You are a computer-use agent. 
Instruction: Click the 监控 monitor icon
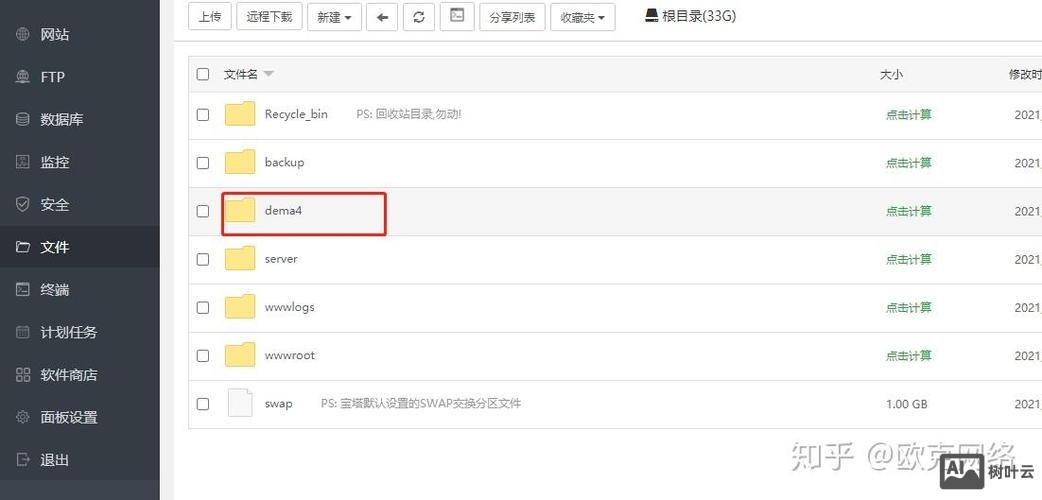(23, 162)
